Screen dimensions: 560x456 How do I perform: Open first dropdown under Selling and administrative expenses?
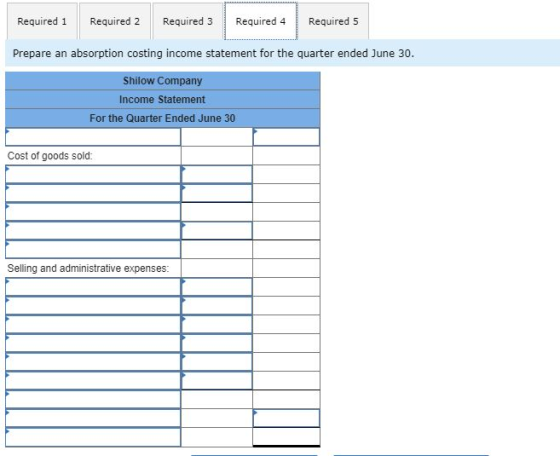tap(93, 287)
